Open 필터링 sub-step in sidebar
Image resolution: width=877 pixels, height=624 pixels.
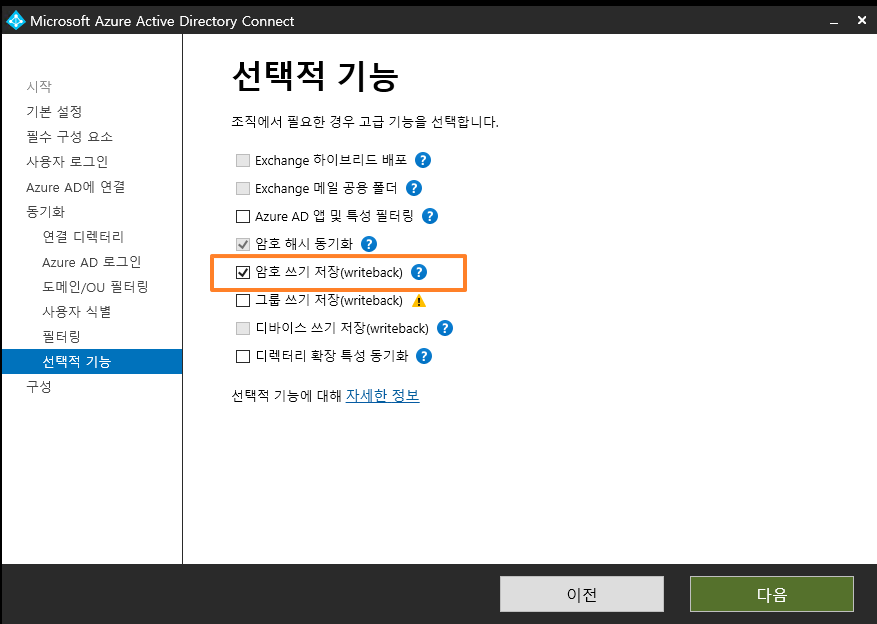click(x=62, y=337)
